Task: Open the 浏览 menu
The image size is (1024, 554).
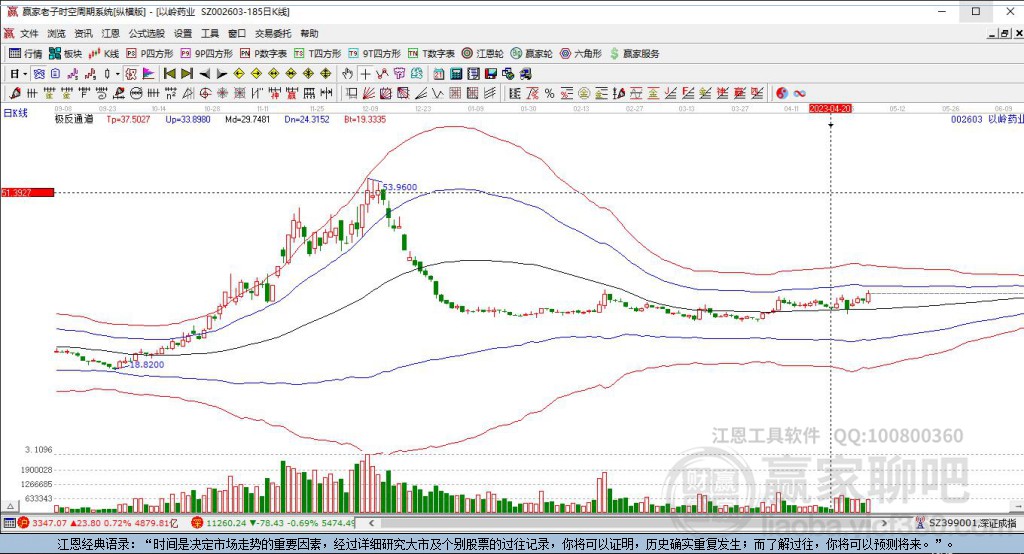Action: tap(56, 33)
